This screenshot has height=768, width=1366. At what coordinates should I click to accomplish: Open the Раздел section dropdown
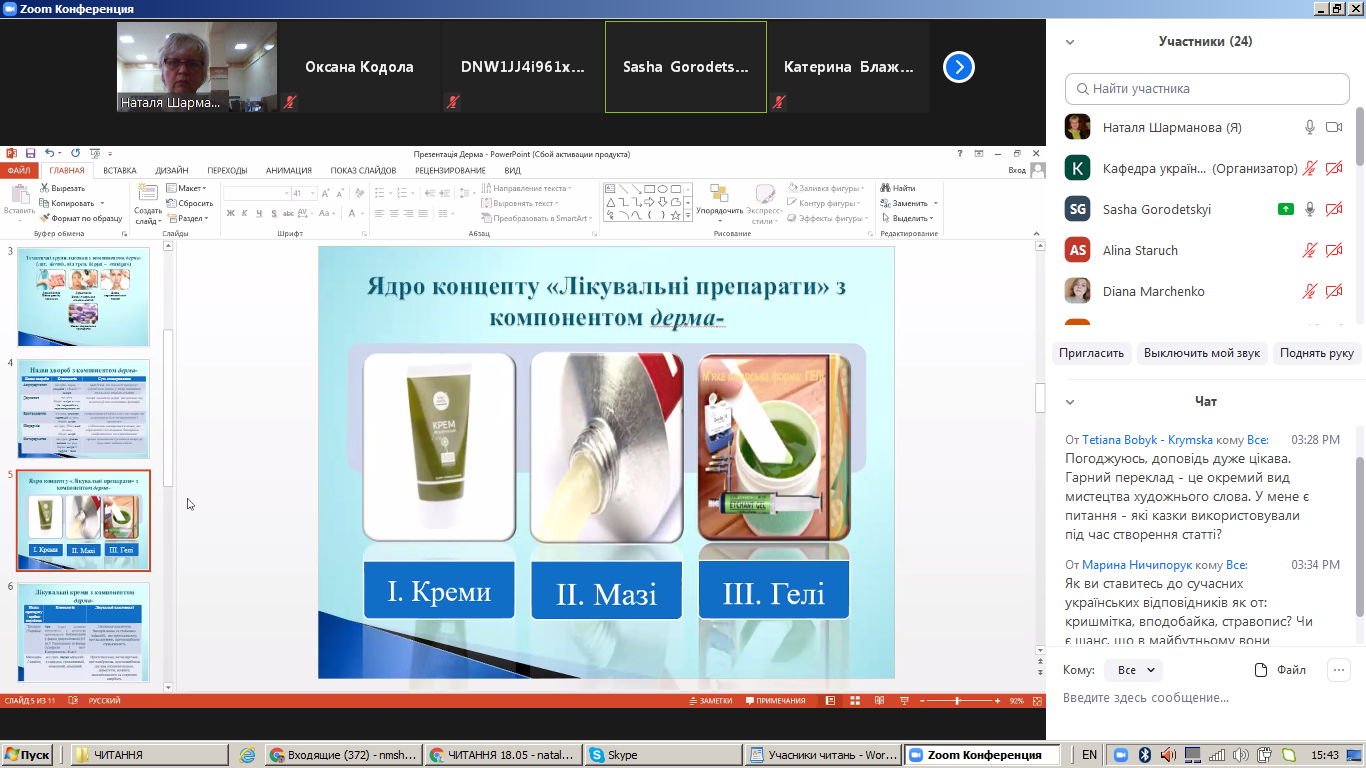pos(187,218)
